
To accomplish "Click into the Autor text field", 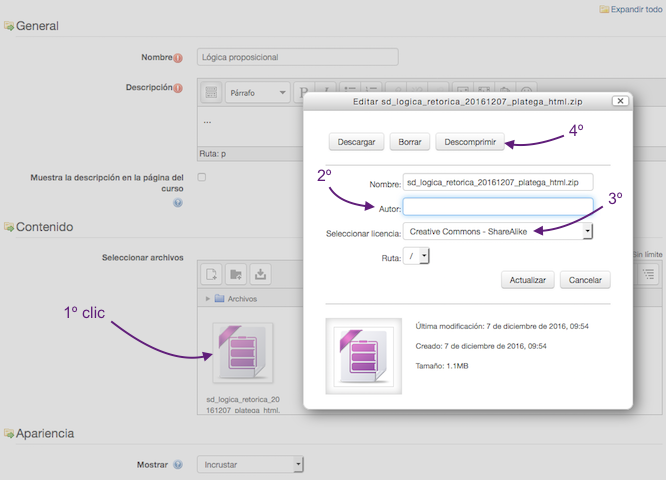I will 497,207.
